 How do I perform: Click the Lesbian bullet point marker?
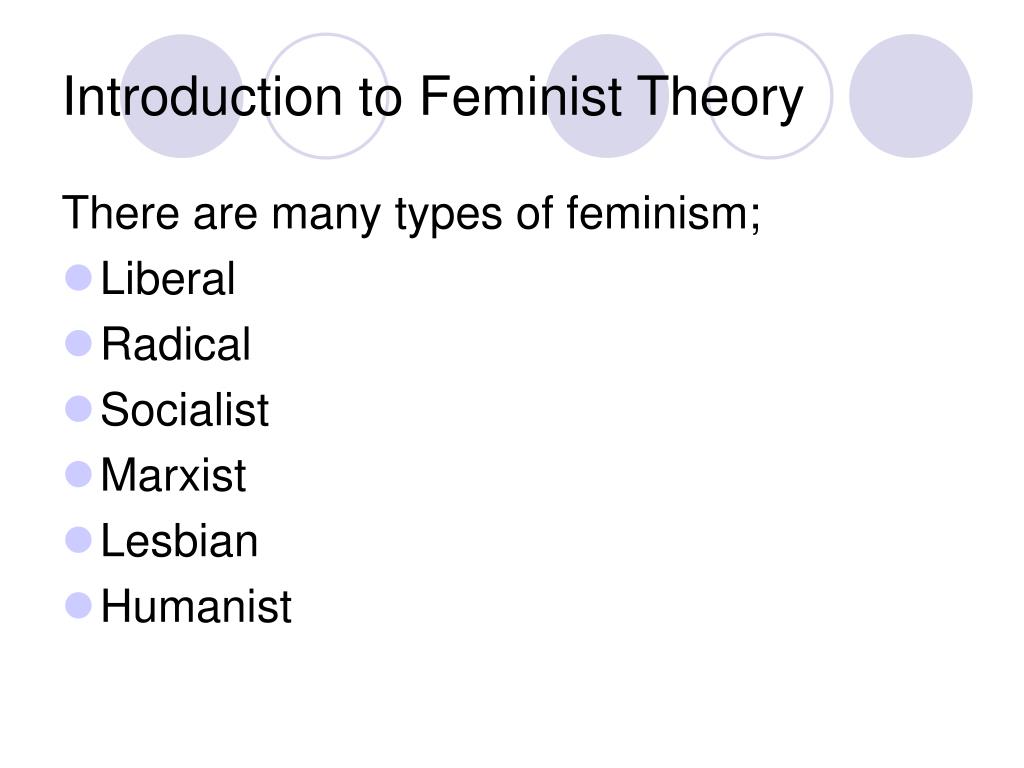78,540
